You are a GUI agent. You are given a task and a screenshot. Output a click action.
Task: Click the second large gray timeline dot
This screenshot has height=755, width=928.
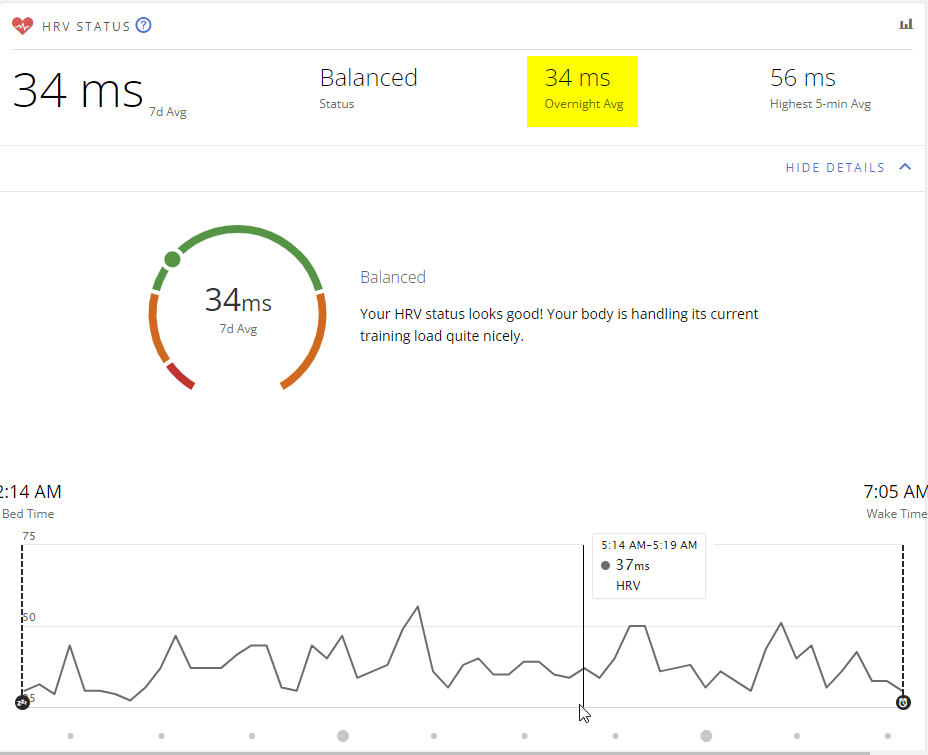pos(706,736)
